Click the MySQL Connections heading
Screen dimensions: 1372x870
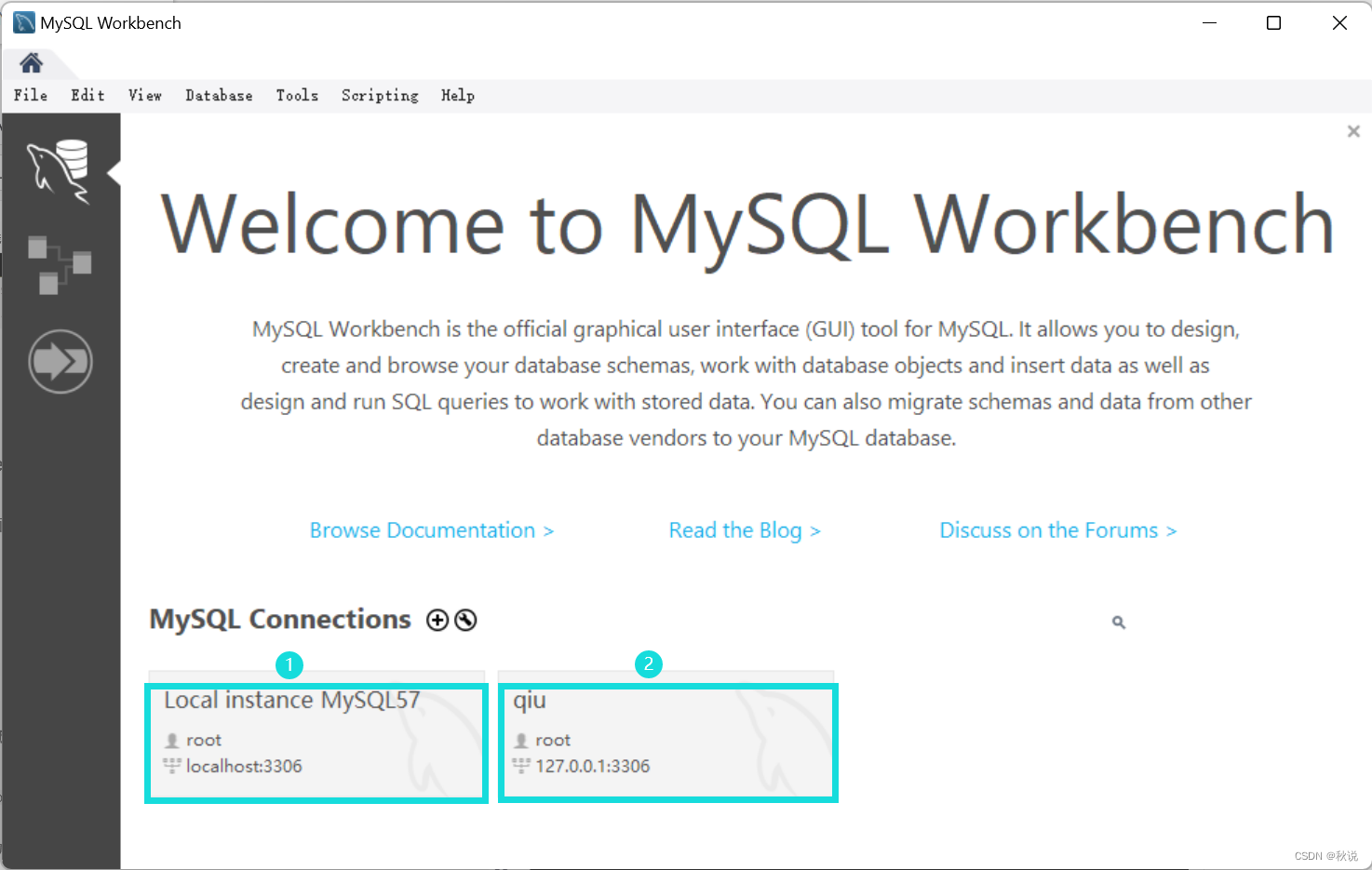pyautogui.click(x=280, y=620)
